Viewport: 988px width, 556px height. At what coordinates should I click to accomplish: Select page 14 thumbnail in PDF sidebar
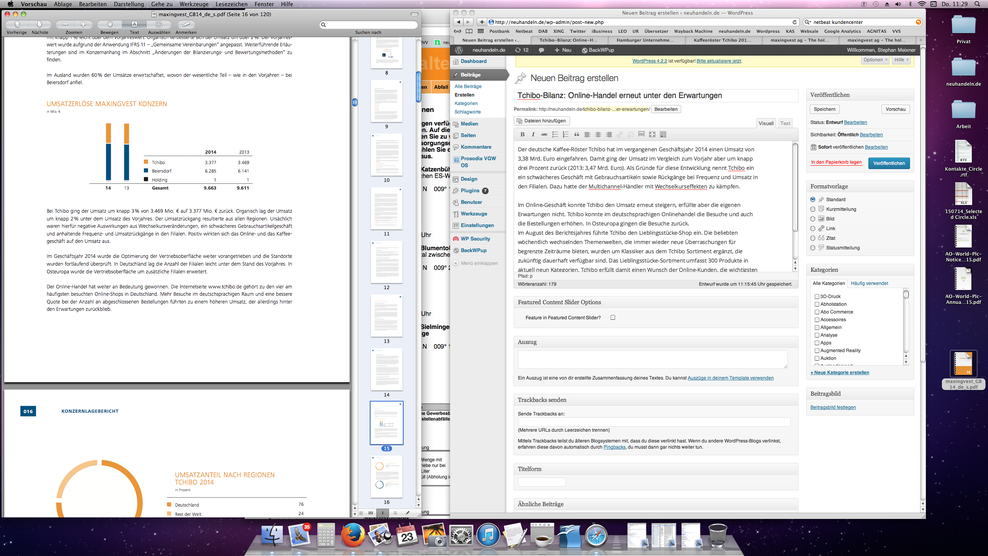pos(386,369)
